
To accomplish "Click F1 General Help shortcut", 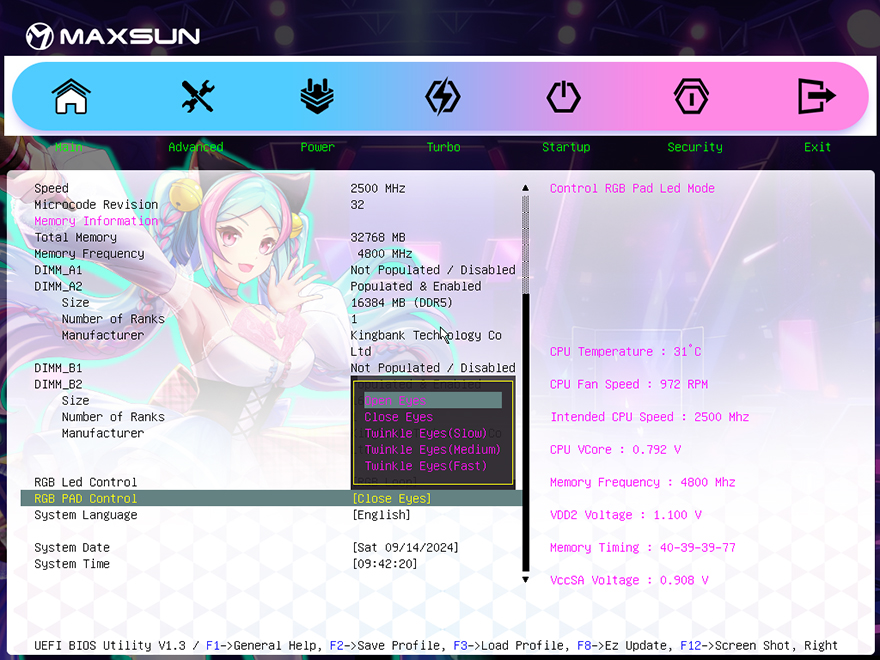I will point(264,645).
